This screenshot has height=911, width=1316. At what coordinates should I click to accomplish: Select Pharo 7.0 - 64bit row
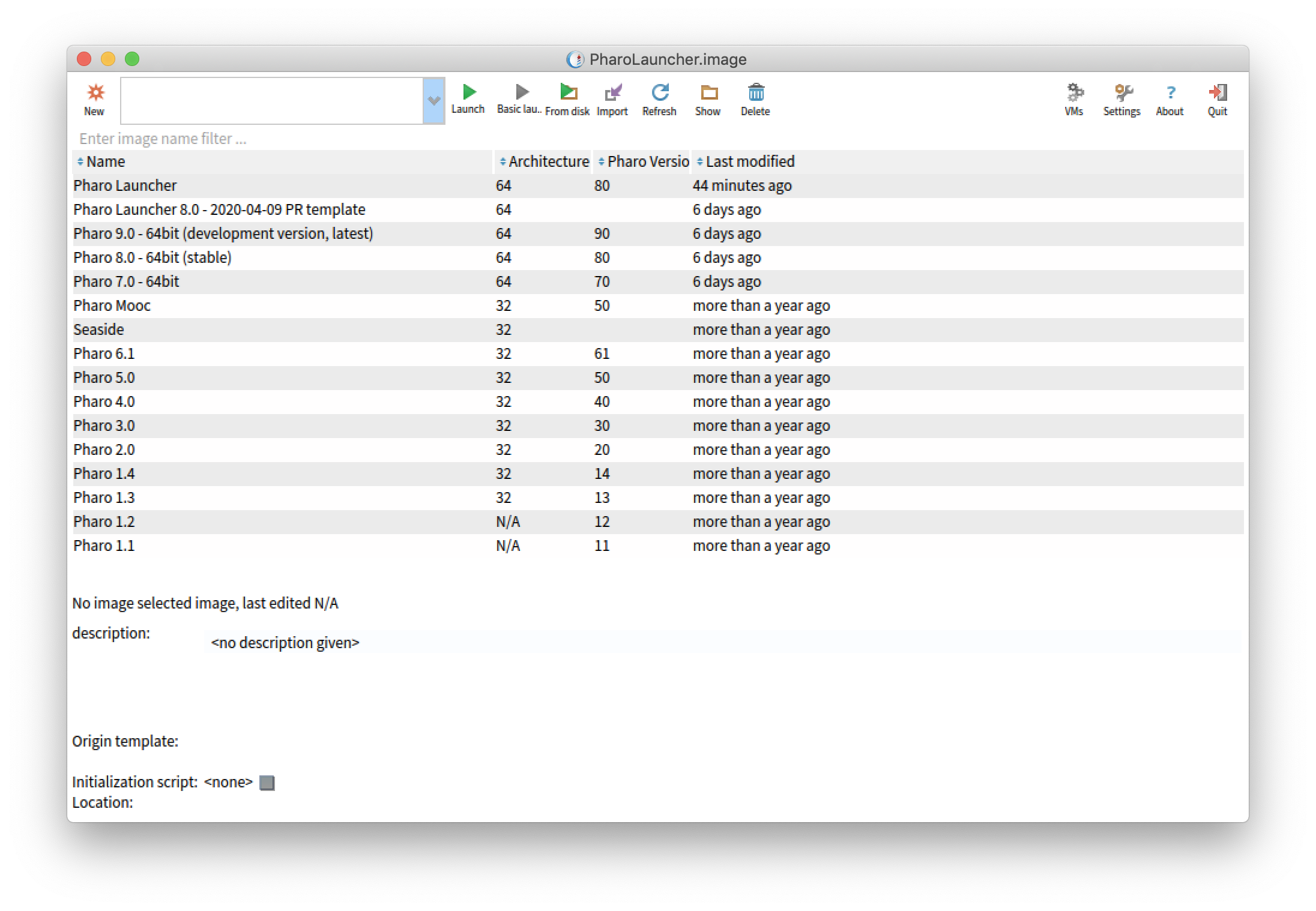coord(658,281)
